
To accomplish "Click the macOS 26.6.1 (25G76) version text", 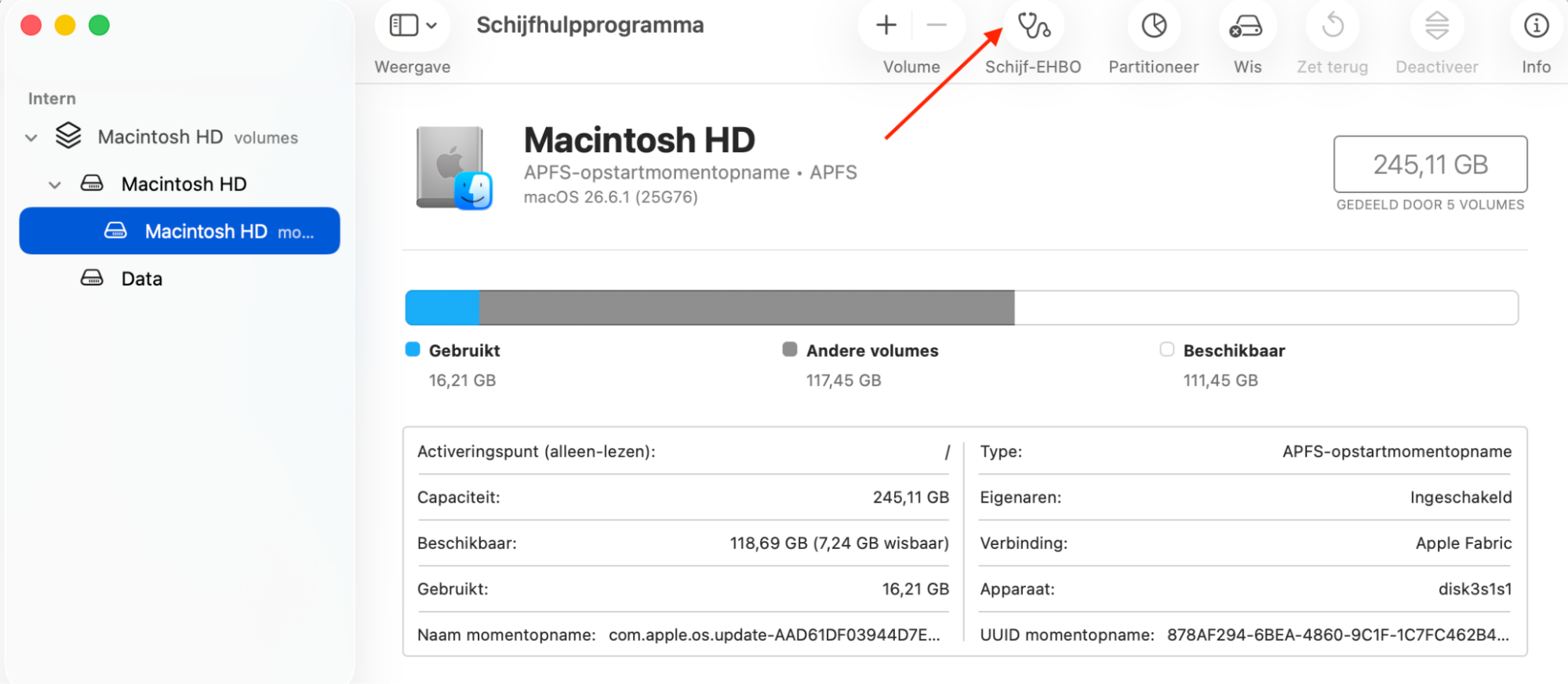I will pos(610,197).
